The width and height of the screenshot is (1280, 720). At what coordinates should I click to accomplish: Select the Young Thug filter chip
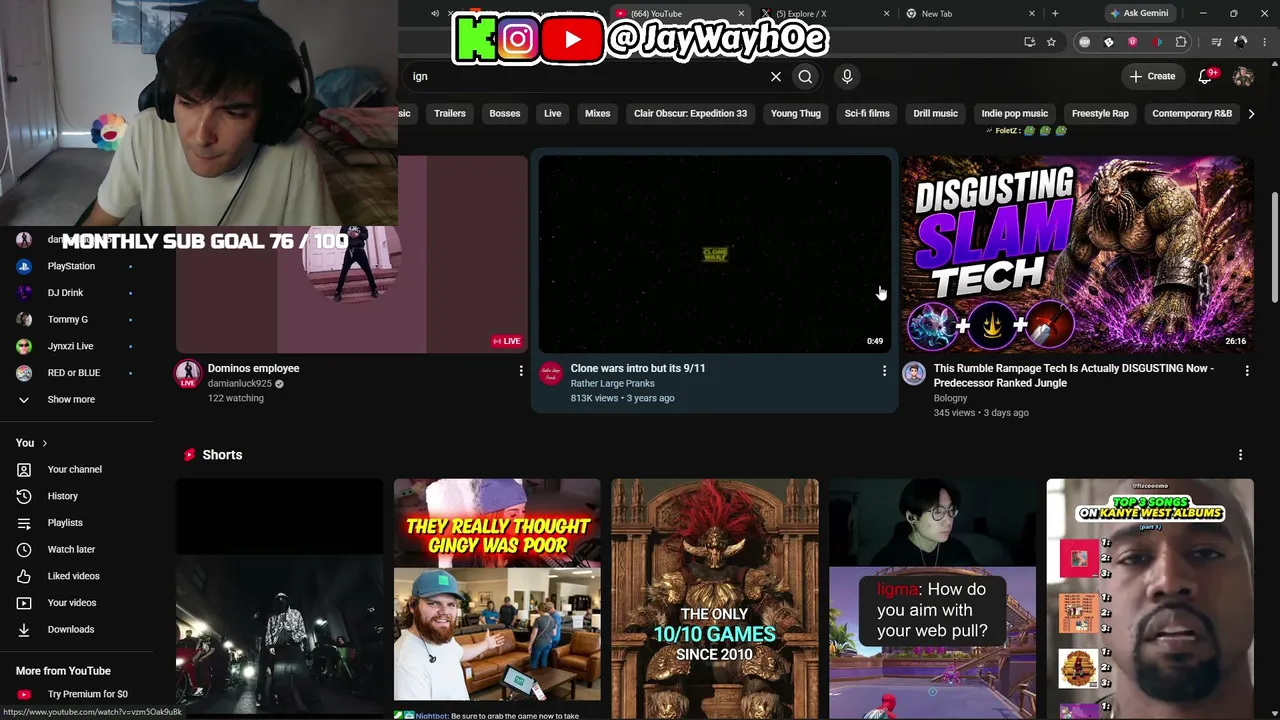coord(796,114)
